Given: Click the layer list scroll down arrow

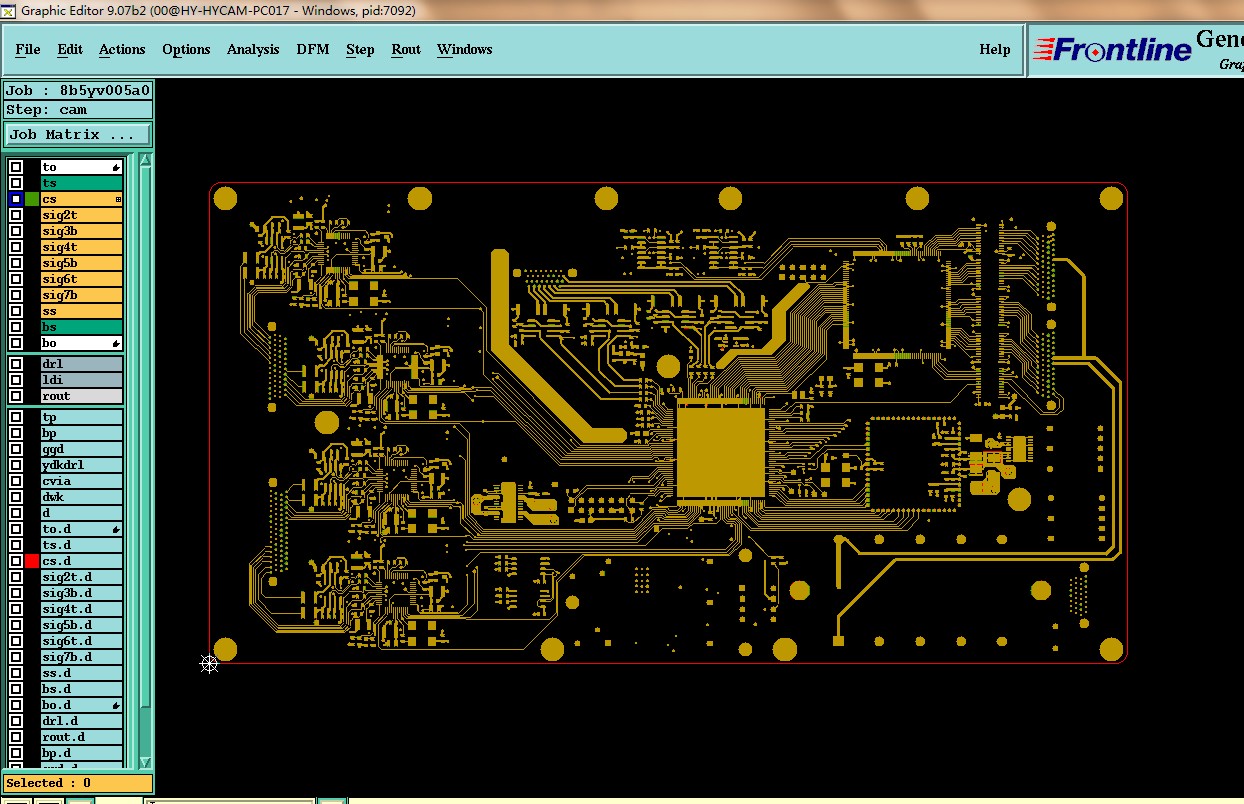Looking at the screenshot, I should point(145,762).
